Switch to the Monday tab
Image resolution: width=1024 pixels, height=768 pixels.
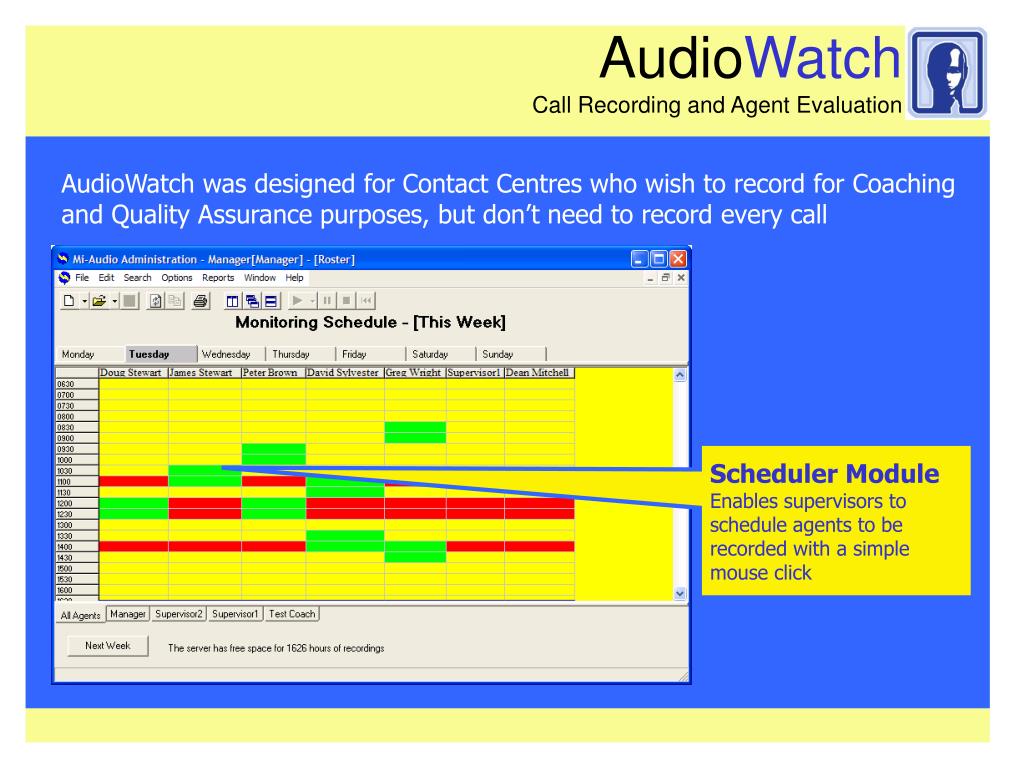pos(89,354)
